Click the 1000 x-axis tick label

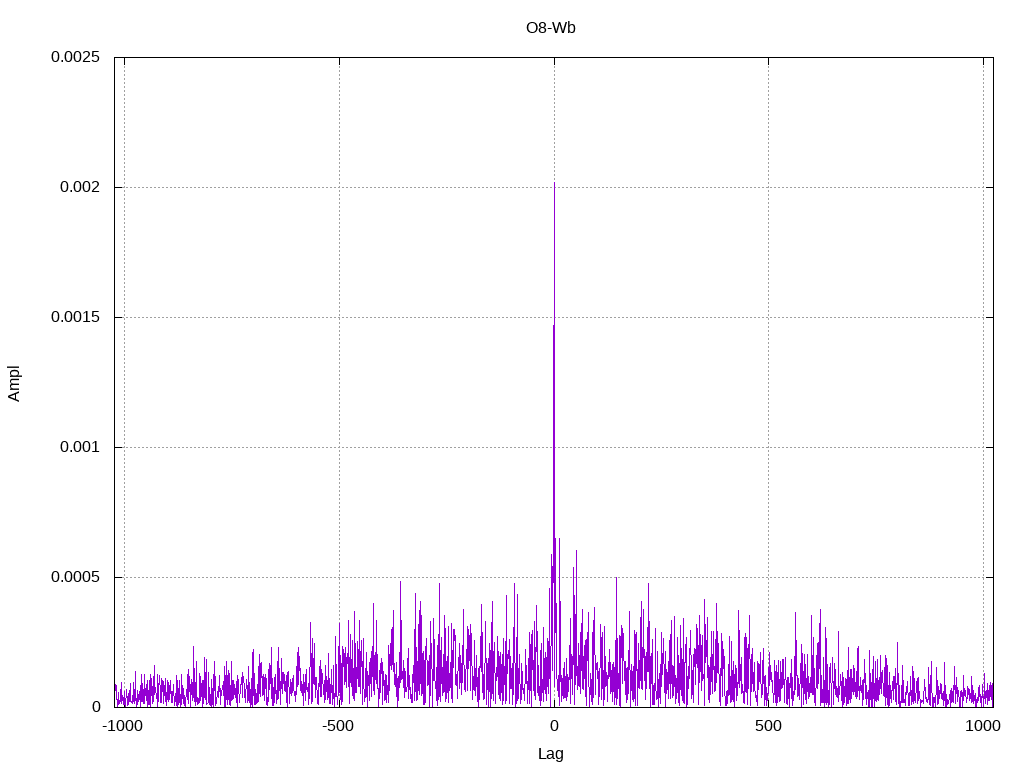click(983, 726)
